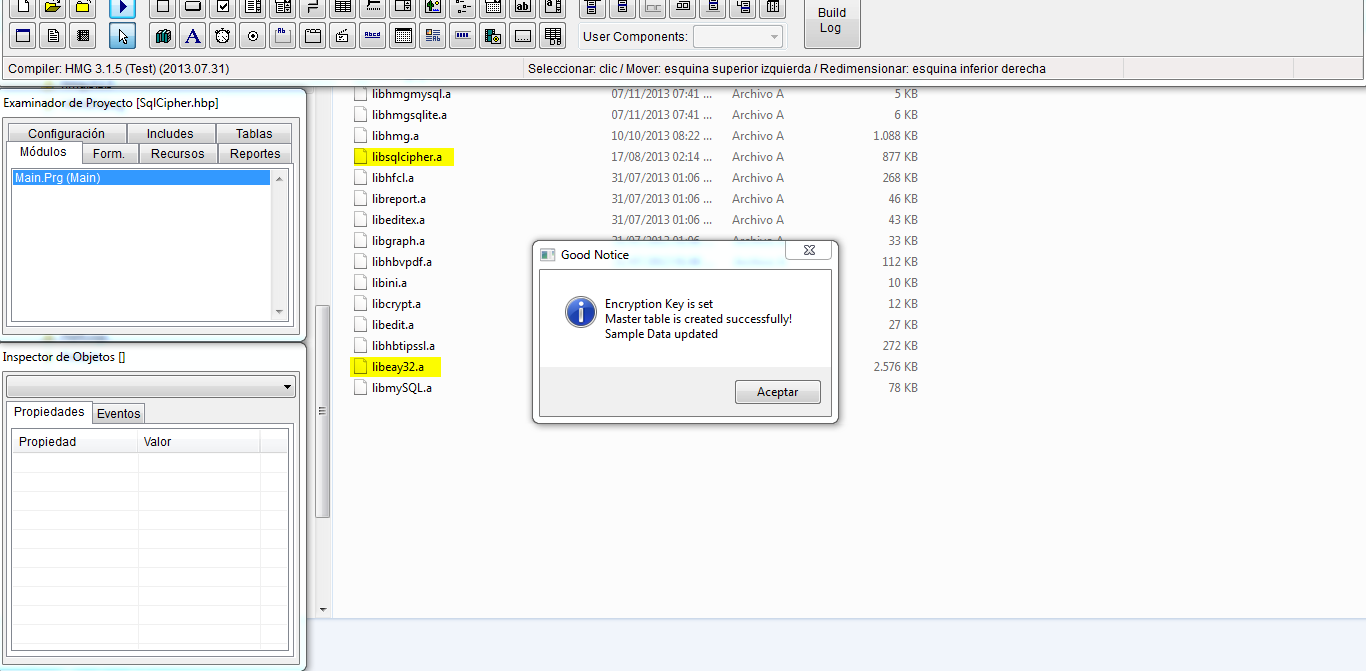Click the Run project play icon
1366x671 pixels.
tap(122, 8)
